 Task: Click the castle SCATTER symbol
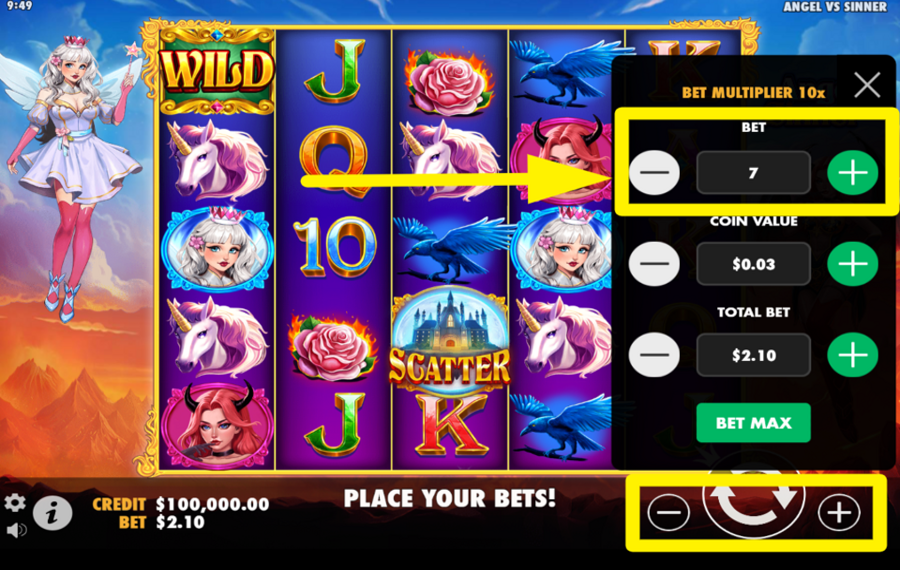(x=449, y=338)
